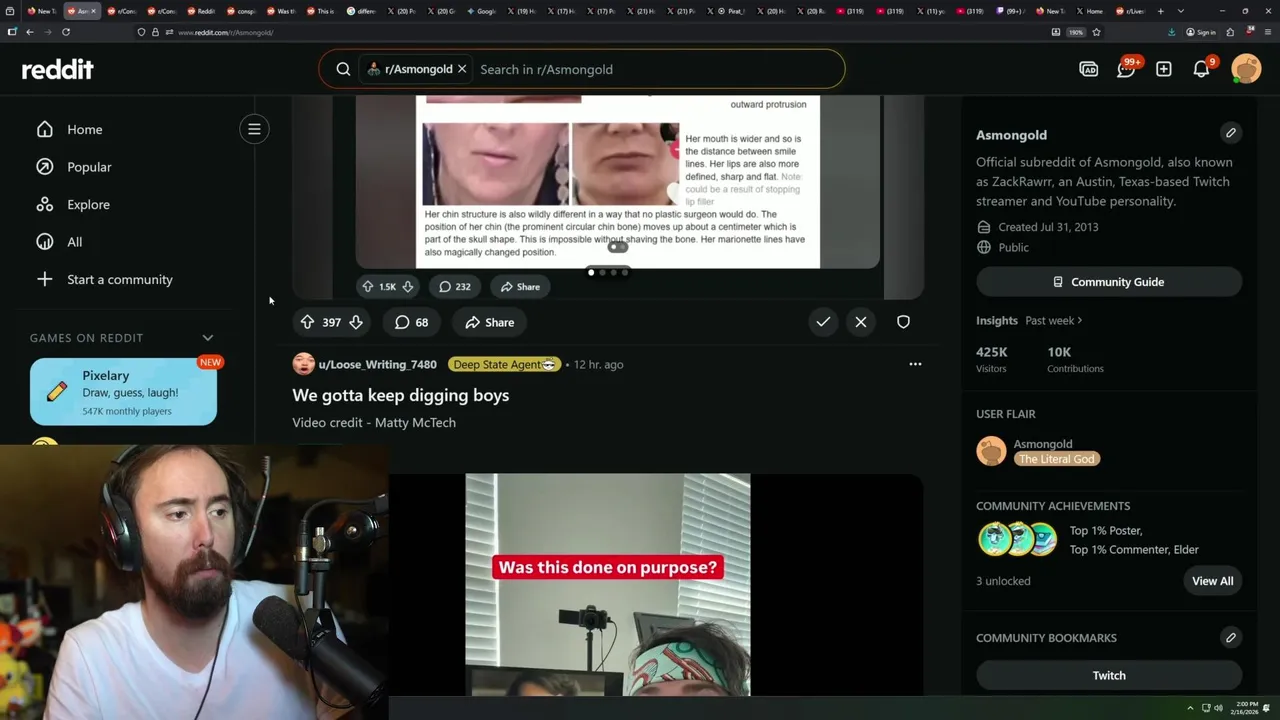Image resolution: width=1280 pixels, height=720 pixels.
Task: Switch to the Google browser tab
Action: click(x=483, y=11)
